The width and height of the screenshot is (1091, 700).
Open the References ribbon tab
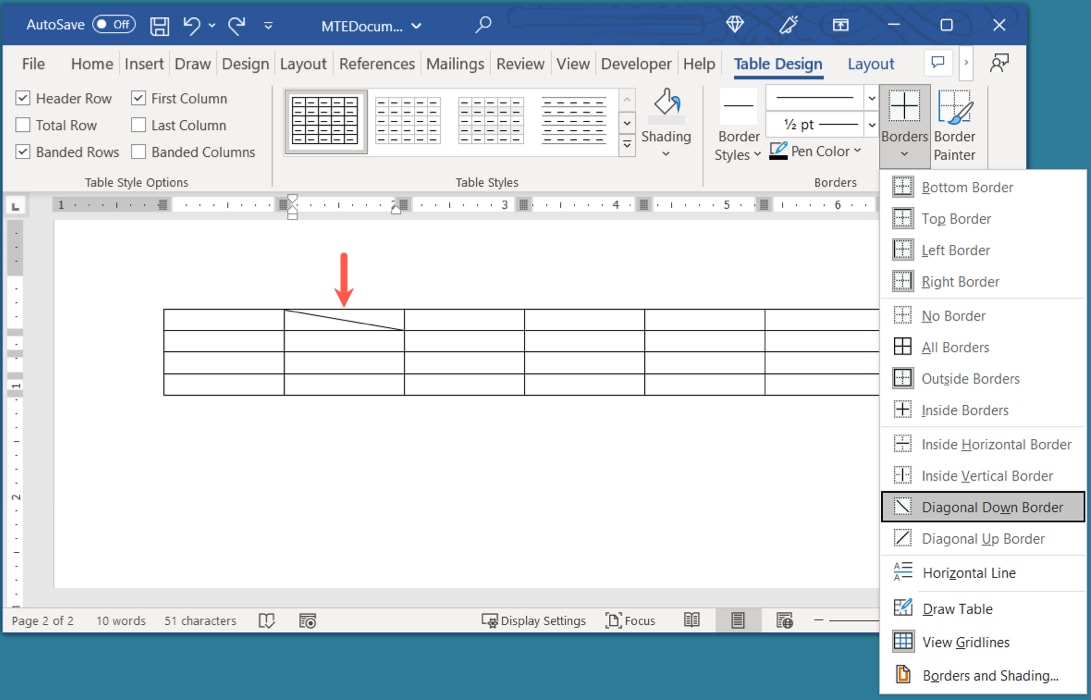[378, 64]
